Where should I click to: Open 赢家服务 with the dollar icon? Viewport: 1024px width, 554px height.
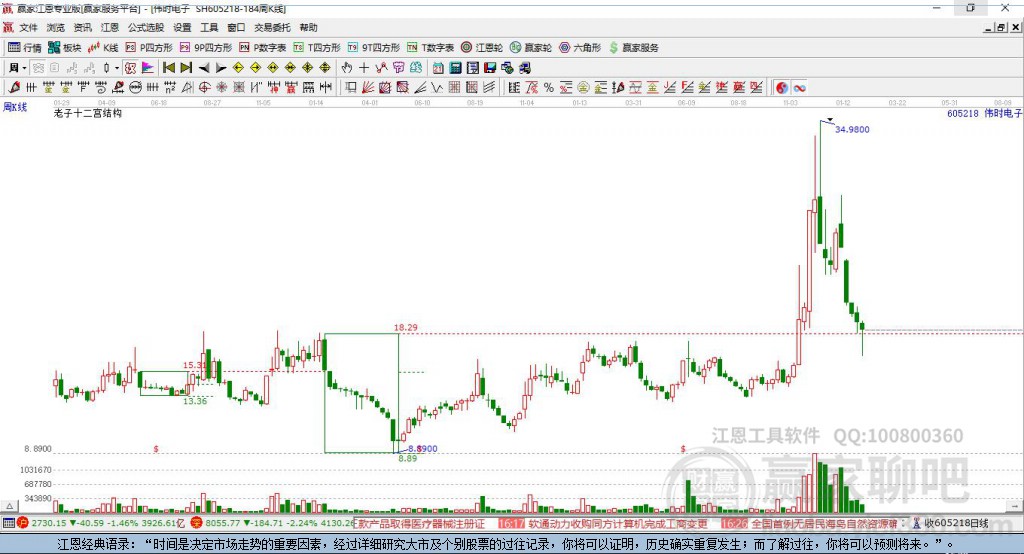(x=633, y=48)
